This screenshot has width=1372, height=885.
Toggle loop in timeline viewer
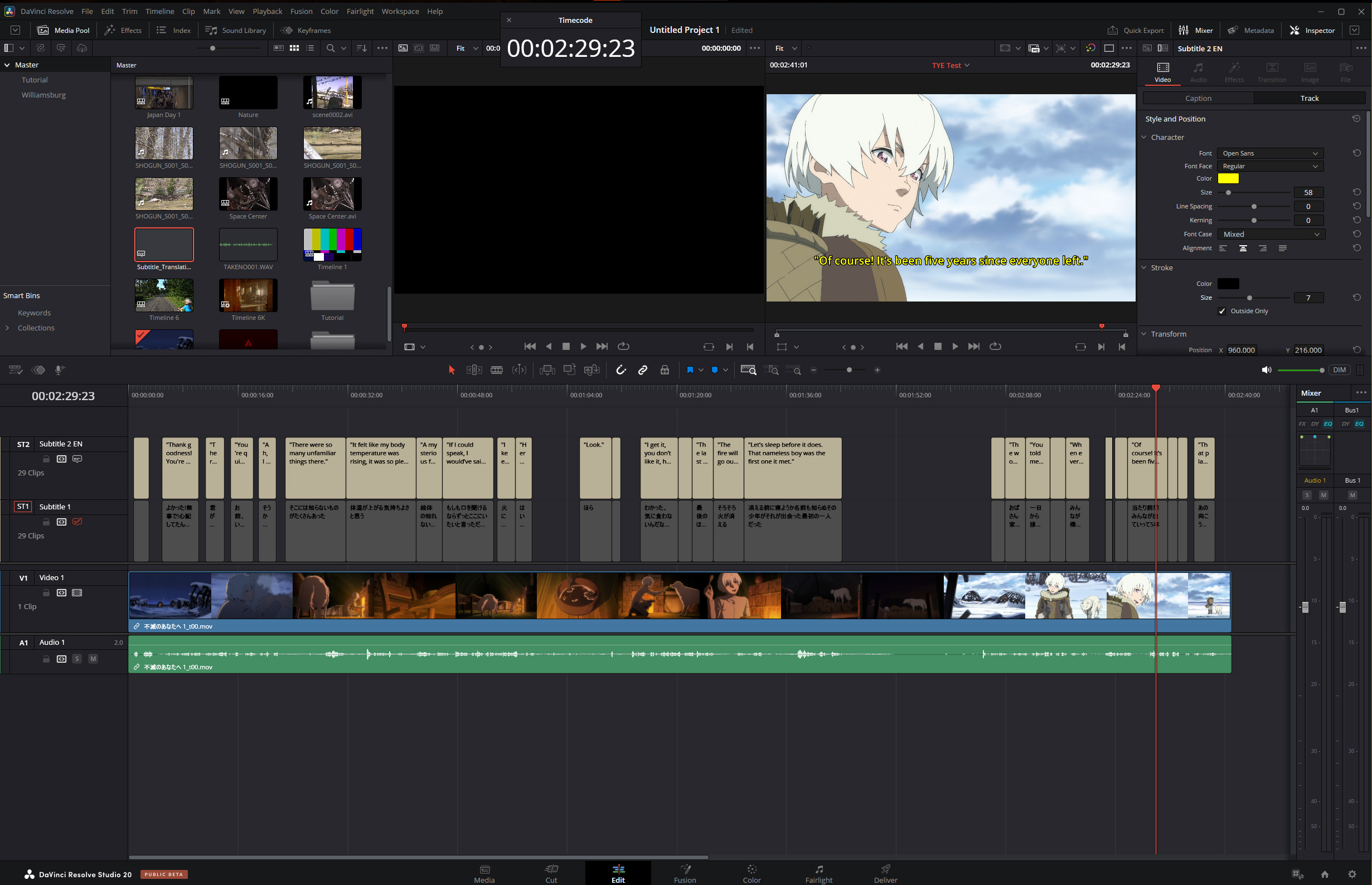coord(995,347)
